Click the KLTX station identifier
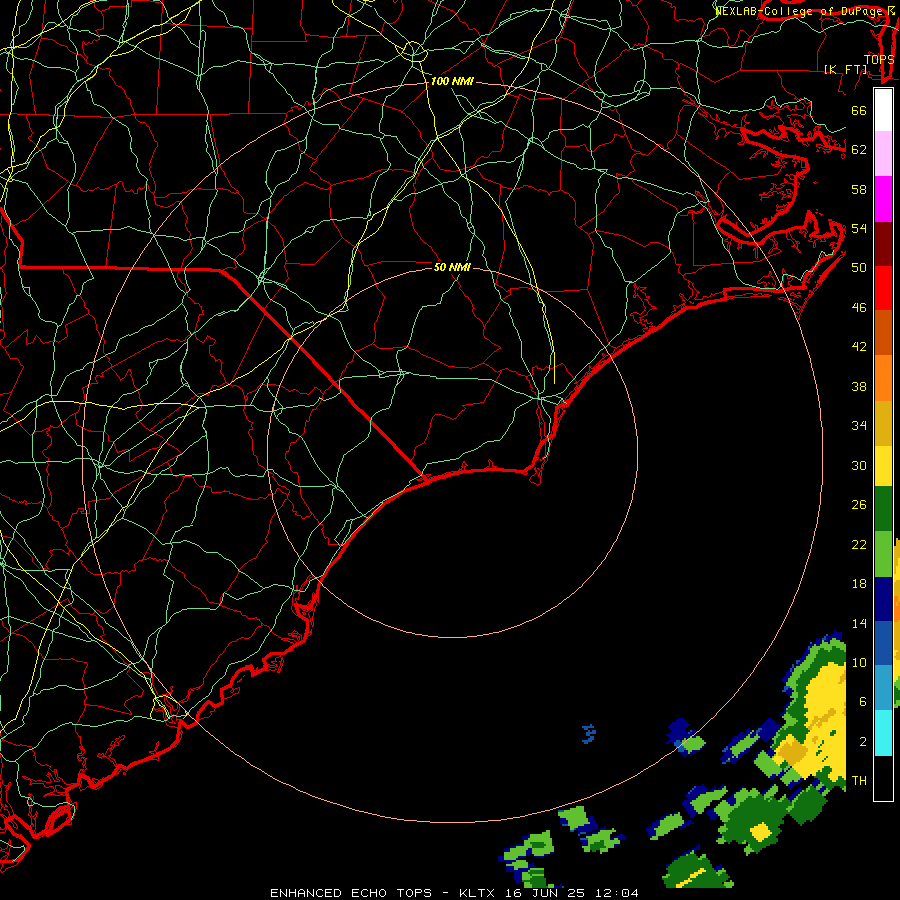Viewport: 900px width, 900px height. pyautogui.click(x=476, y=893)
